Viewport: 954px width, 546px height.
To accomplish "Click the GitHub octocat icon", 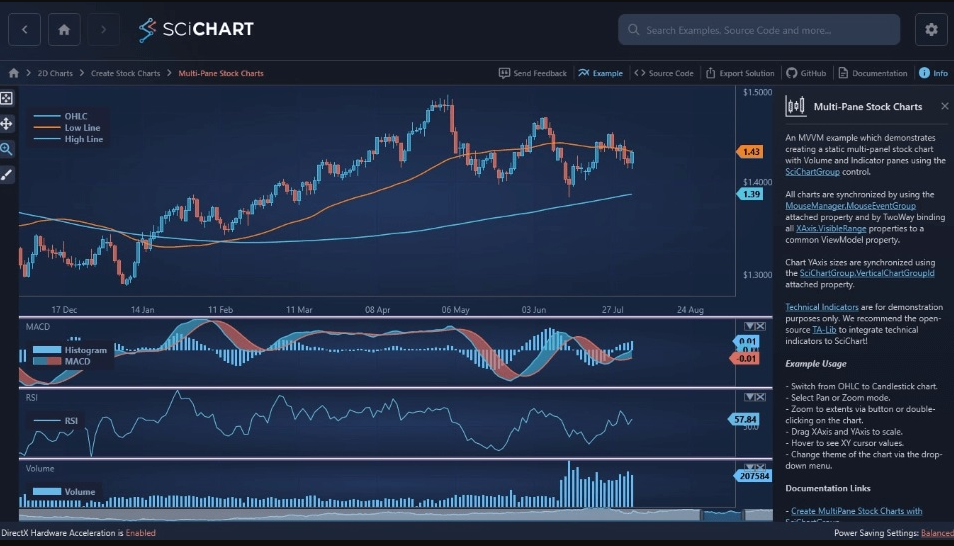I will [x=791, y=73].
